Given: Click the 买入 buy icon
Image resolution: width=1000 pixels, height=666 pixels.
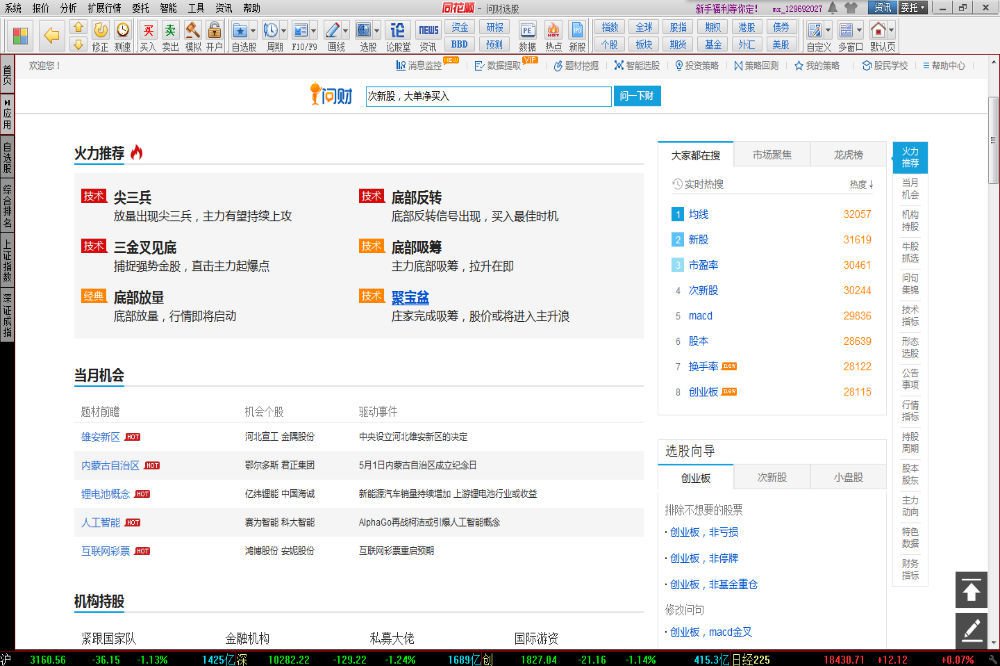Looking at the screenshot, I should pyautogui.click(x=147, y=36).
